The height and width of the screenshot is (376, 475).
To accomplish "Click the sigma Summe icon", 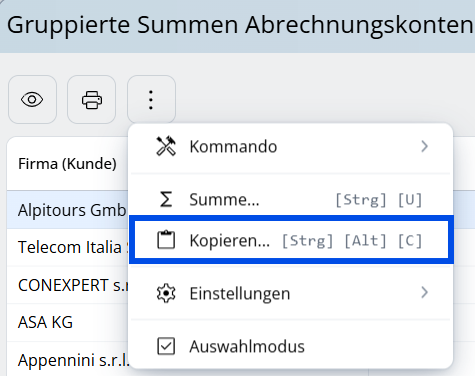I will (166, 199).
